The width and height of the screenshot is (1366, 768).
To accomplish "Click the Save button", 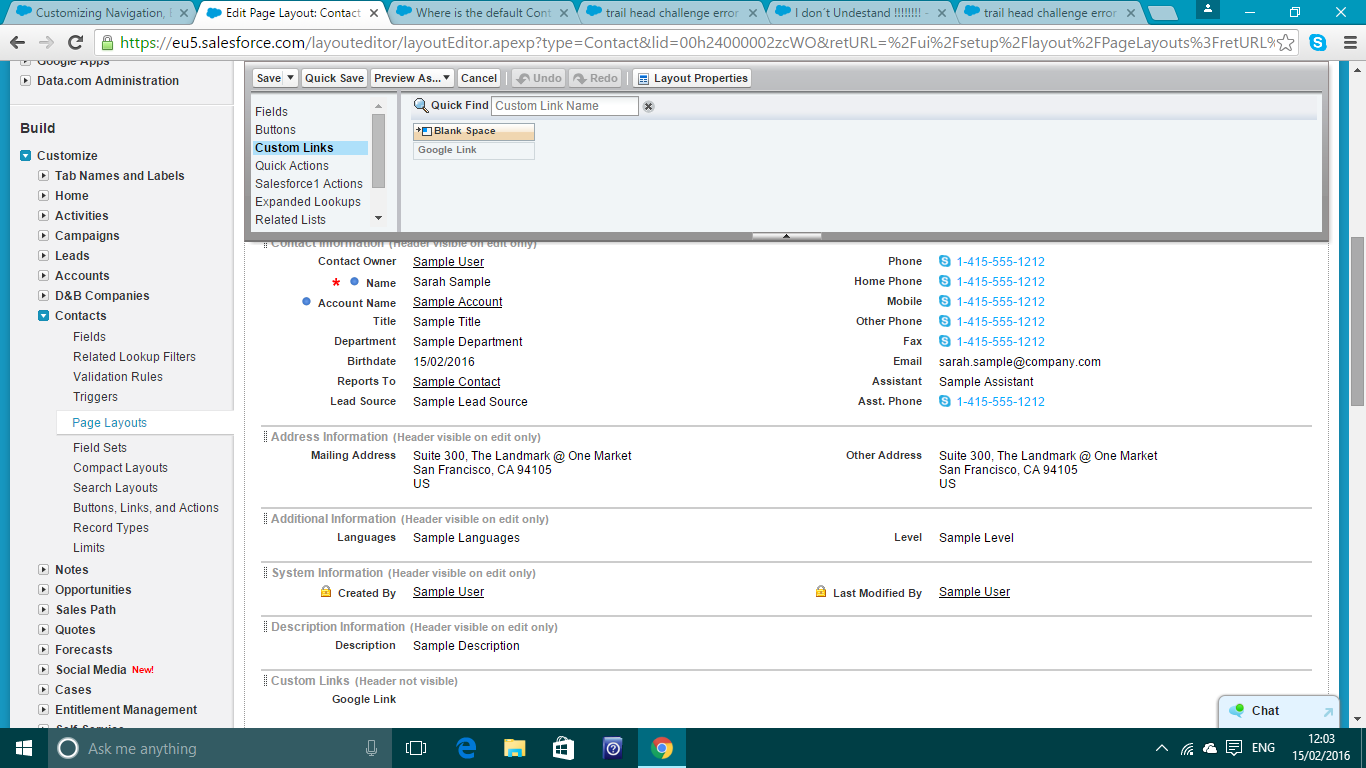I will click(268, 78).
